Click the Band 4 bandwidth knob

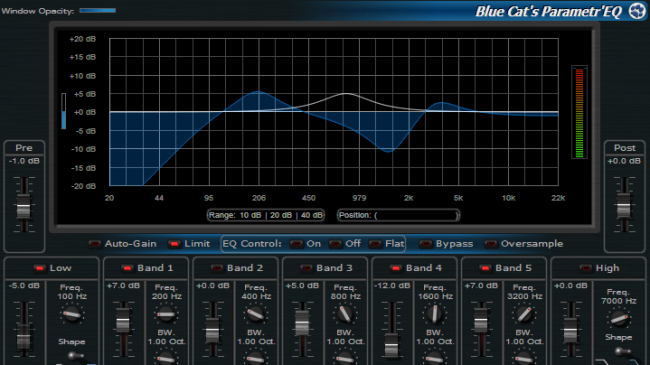[x=434, y=358]
